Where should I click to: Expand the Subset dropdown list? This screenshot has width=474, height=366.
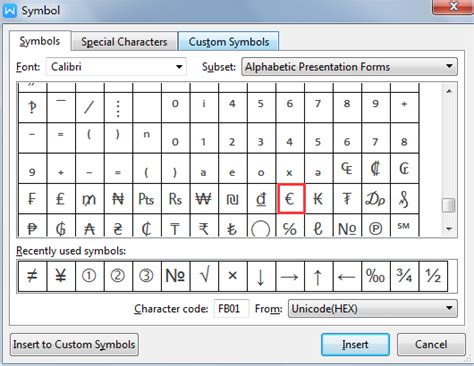pyautogui.click(x=349, y=67)
